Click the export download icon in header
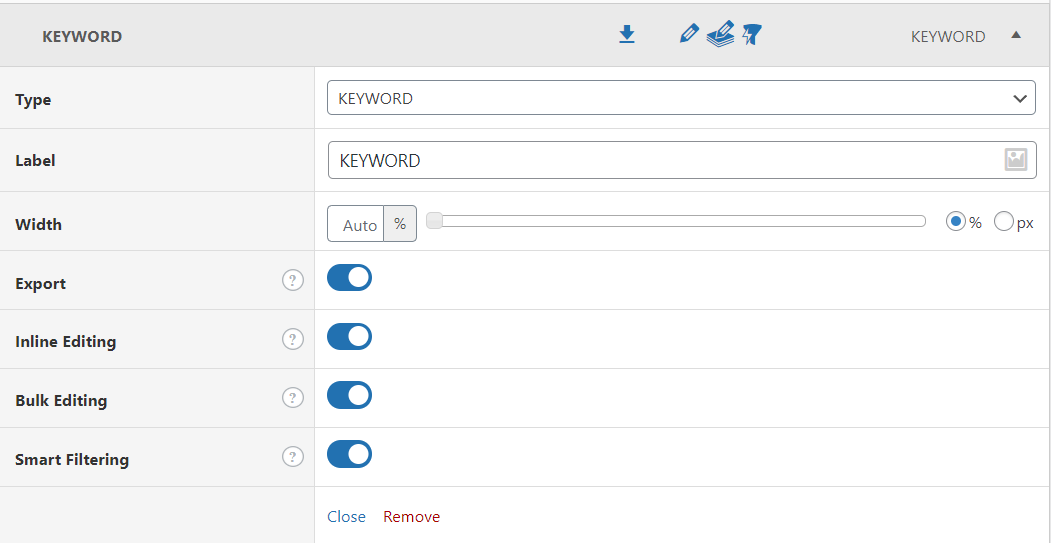1051x543 pixels. click(x=627, y=36)
